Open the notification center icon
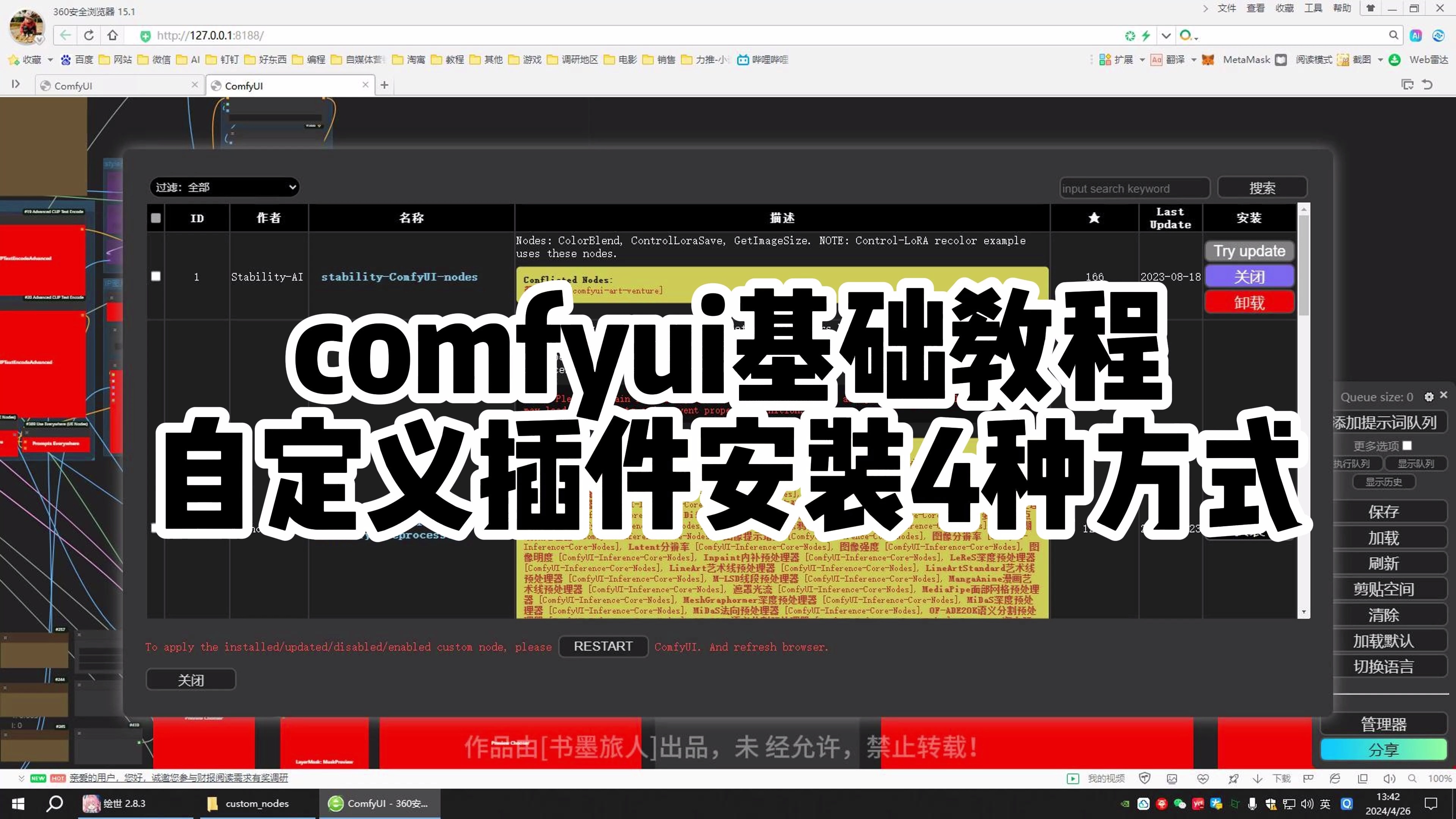Viewport: 1456px width, 819px height. click(1431, 804)
